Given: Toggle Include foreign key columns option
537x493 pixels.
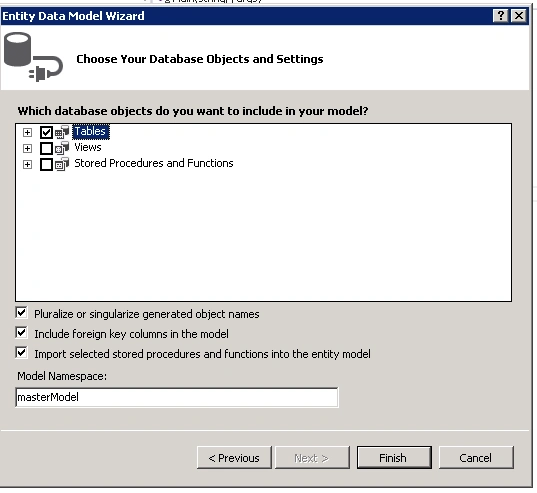Looking at the screenshot, I should point(22,332).
